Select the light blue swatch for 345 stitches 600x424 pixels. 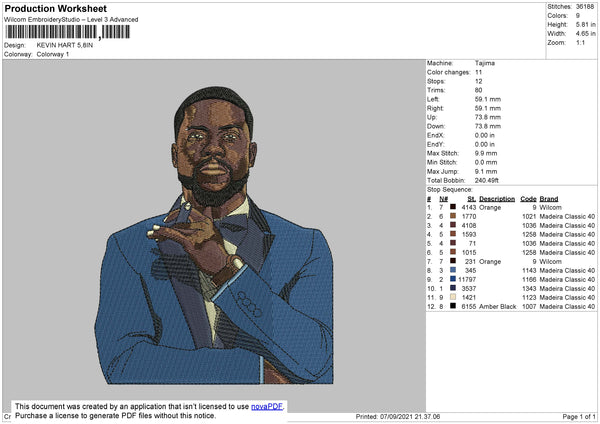tap(453, 270)
